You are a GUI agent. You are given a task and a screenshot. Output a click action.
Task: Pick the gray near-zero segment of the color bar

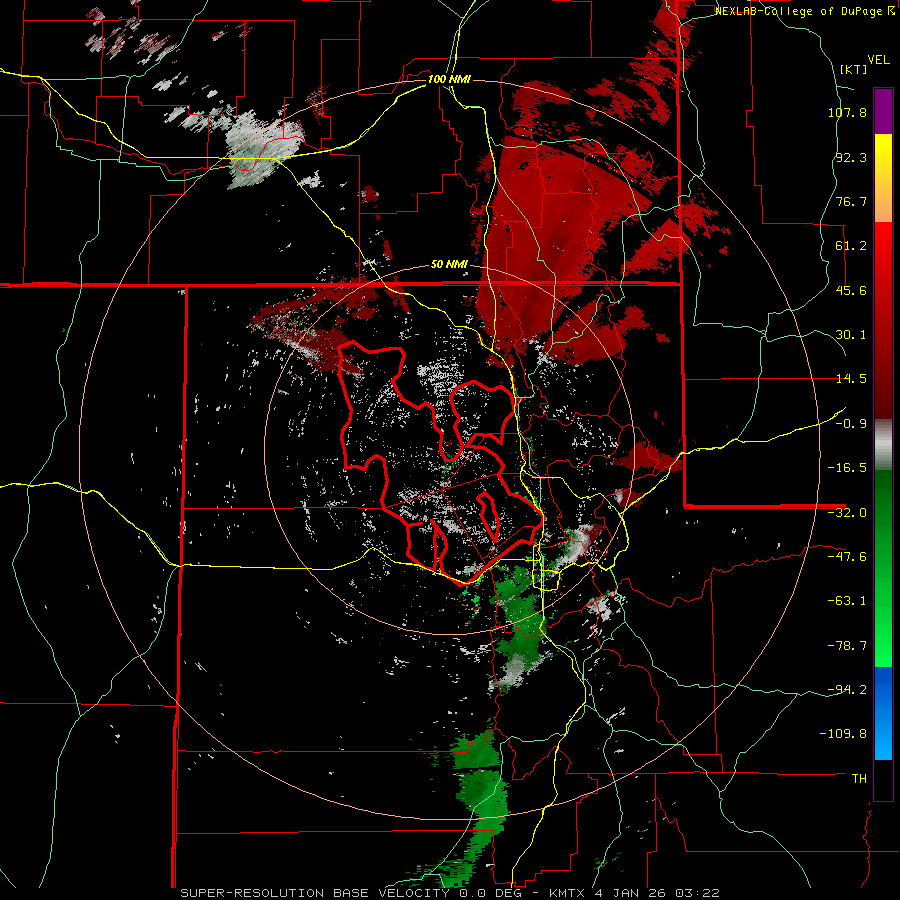pos(883,445)
